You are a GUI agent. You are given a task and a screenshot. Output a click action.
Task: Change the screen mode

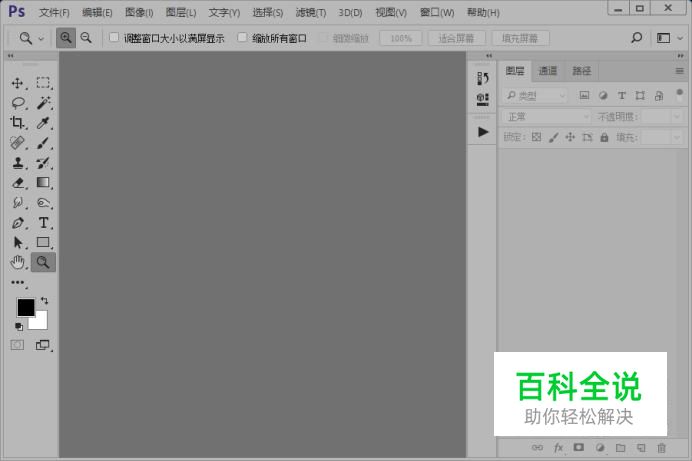pyautogui.click(x=42, y=345)
